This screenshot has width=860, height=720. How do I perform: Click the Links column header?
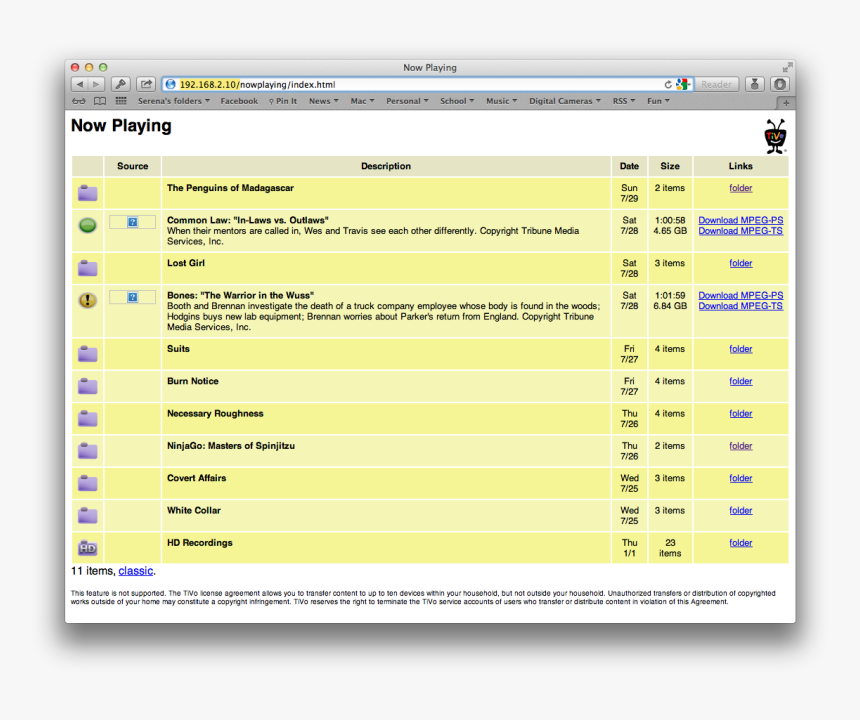[x=740, y=166]
